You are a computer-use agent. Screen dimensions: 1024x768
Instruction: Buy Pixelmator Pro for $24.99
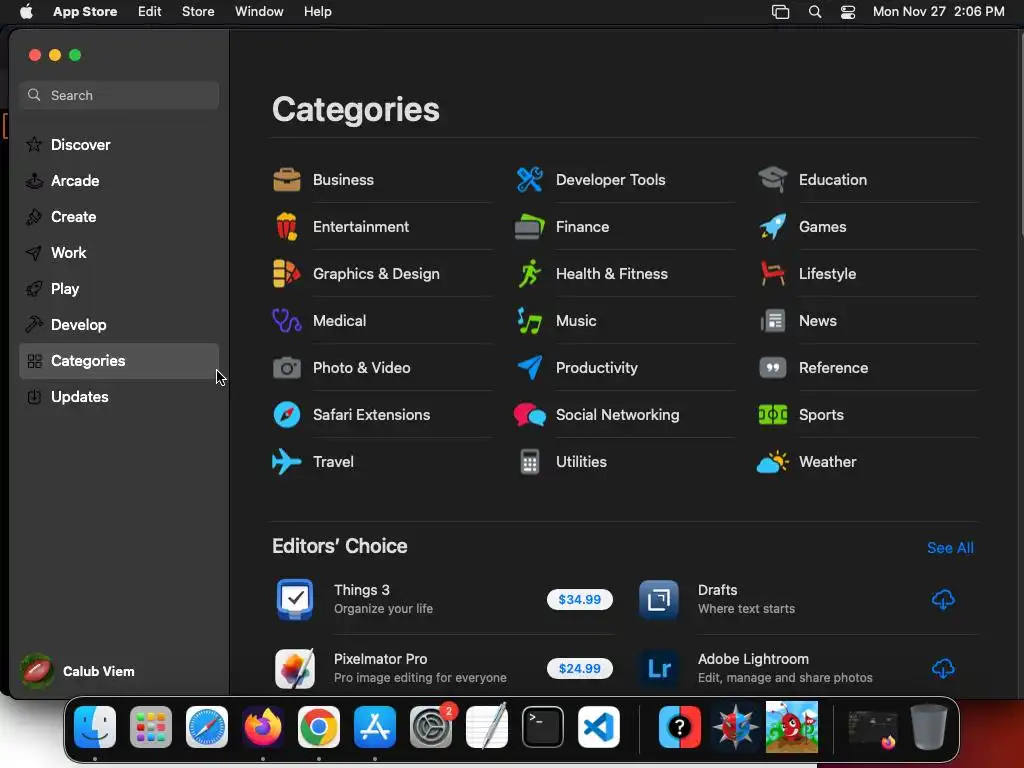(580, 669)
